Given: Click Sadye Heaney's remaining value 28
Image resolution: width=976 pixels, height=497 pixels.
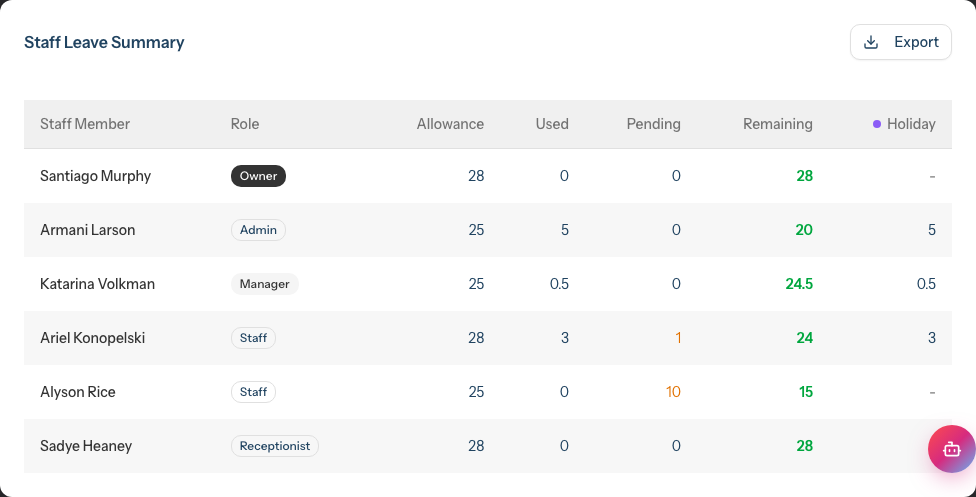Looking at the screenshot, I should click(x=804, y=446).
